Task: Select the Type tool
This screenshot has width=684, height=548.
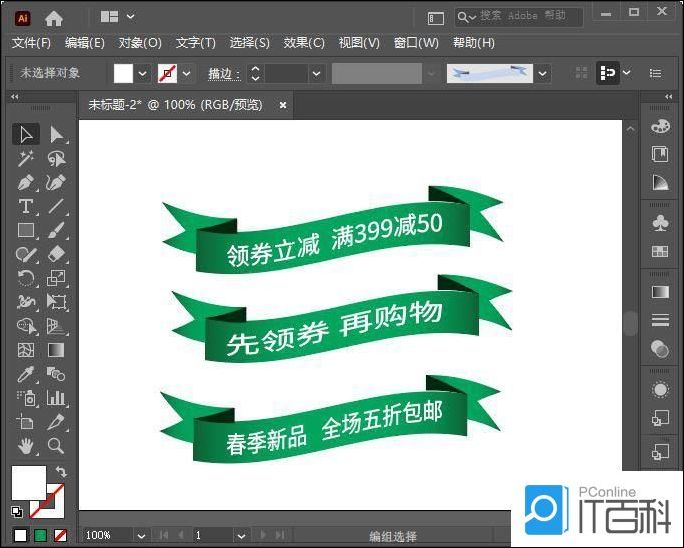Action: (26, 206)
